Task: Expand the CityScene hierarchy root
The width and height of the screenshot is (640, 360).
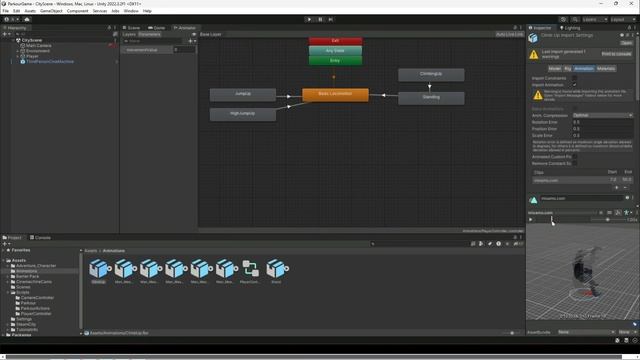Action: 13,40
